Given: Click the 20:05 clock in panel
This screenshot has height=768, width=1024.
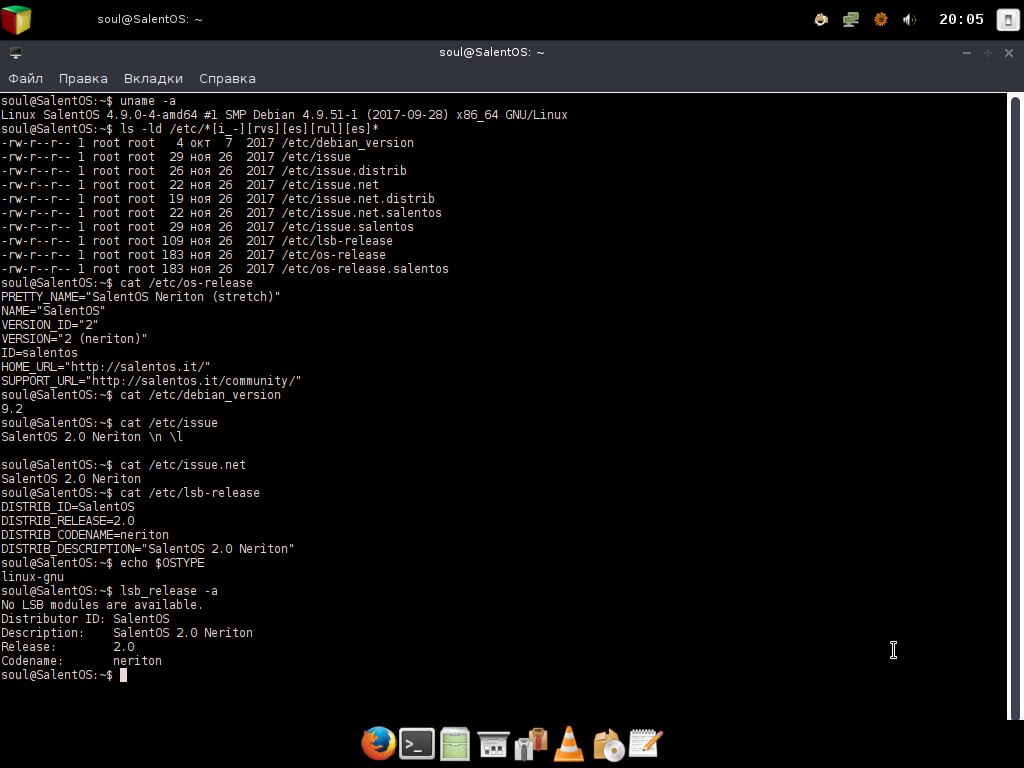Looking at the screenshot, I should tap(961, 20).
